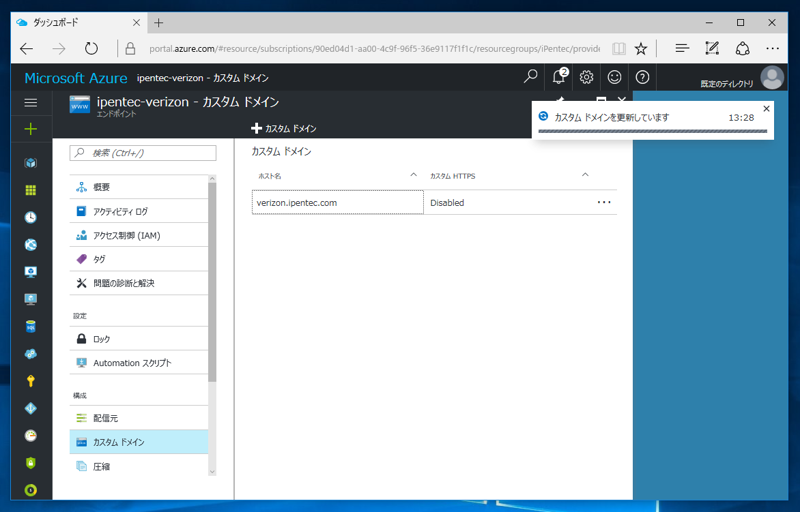The image size is (800, 512).
Task: Sort by カスタム HTTPS column arrow
Action: [x=585, y=175]
